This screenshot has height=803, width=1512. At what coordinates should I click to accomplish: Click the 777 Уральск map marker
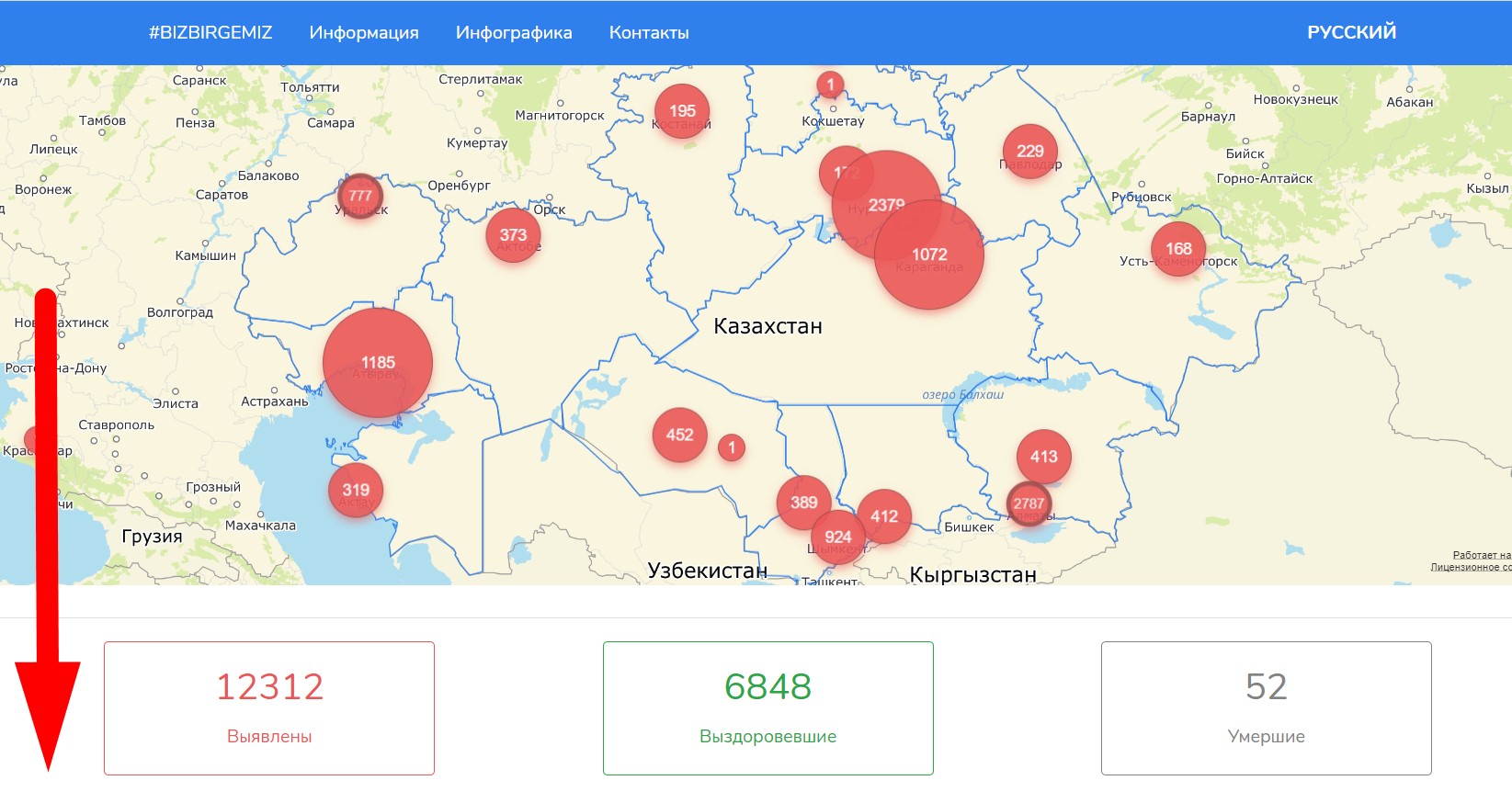(360, 196)
